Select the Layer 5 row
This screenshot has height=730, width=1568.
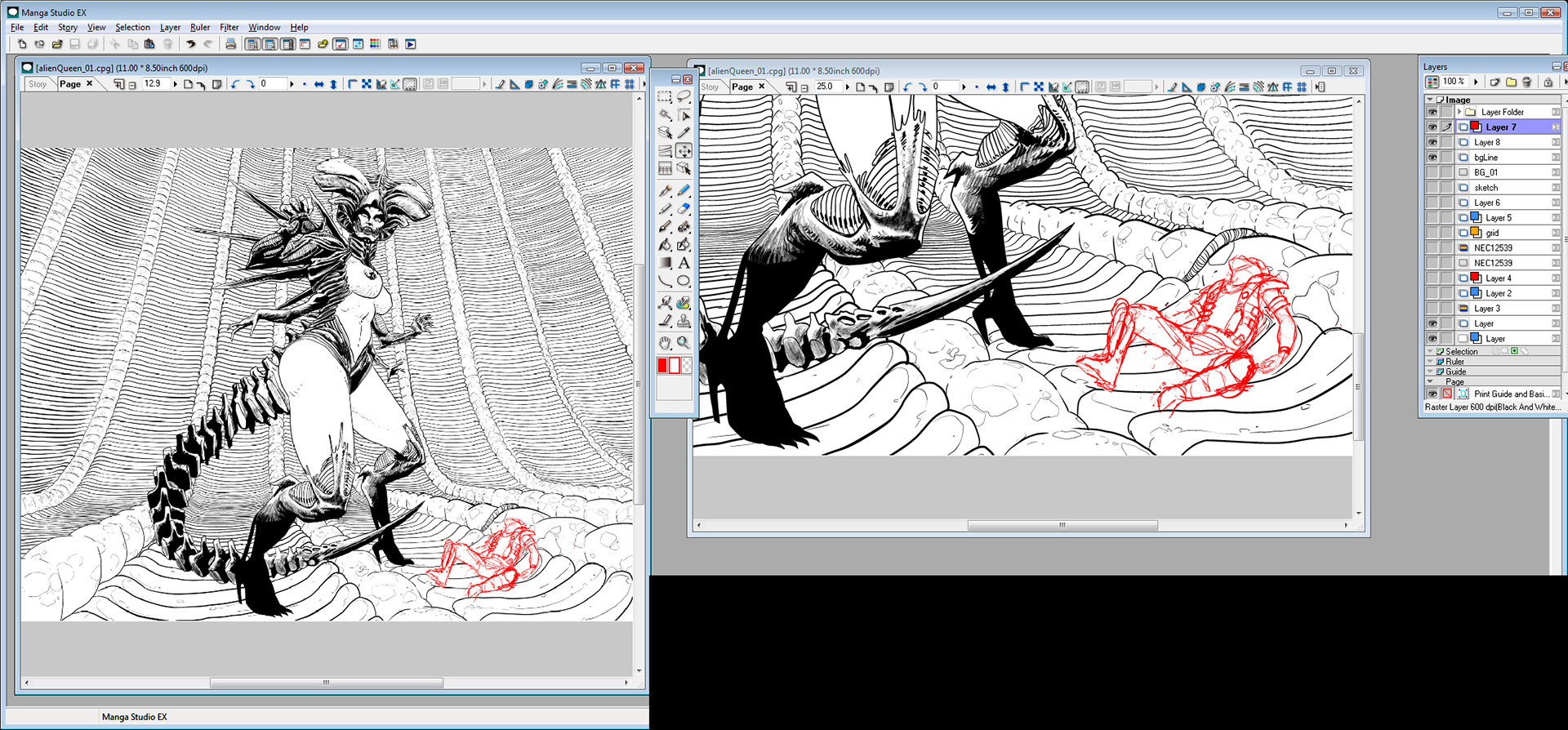pos(1508,218)
